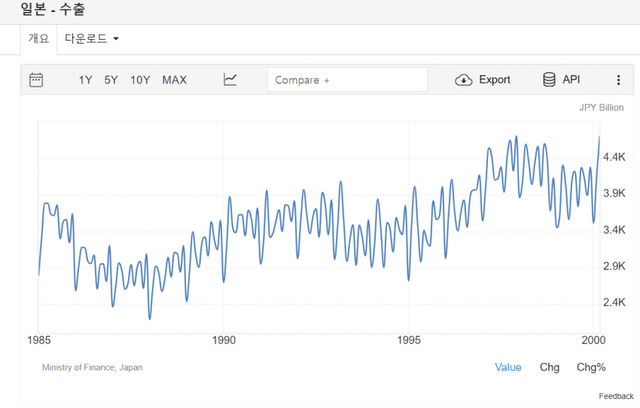The height and width of the screenshot is (408, 640).
Task: Click the lowest chart dip near 1988
Action: [x=150, y=318]
